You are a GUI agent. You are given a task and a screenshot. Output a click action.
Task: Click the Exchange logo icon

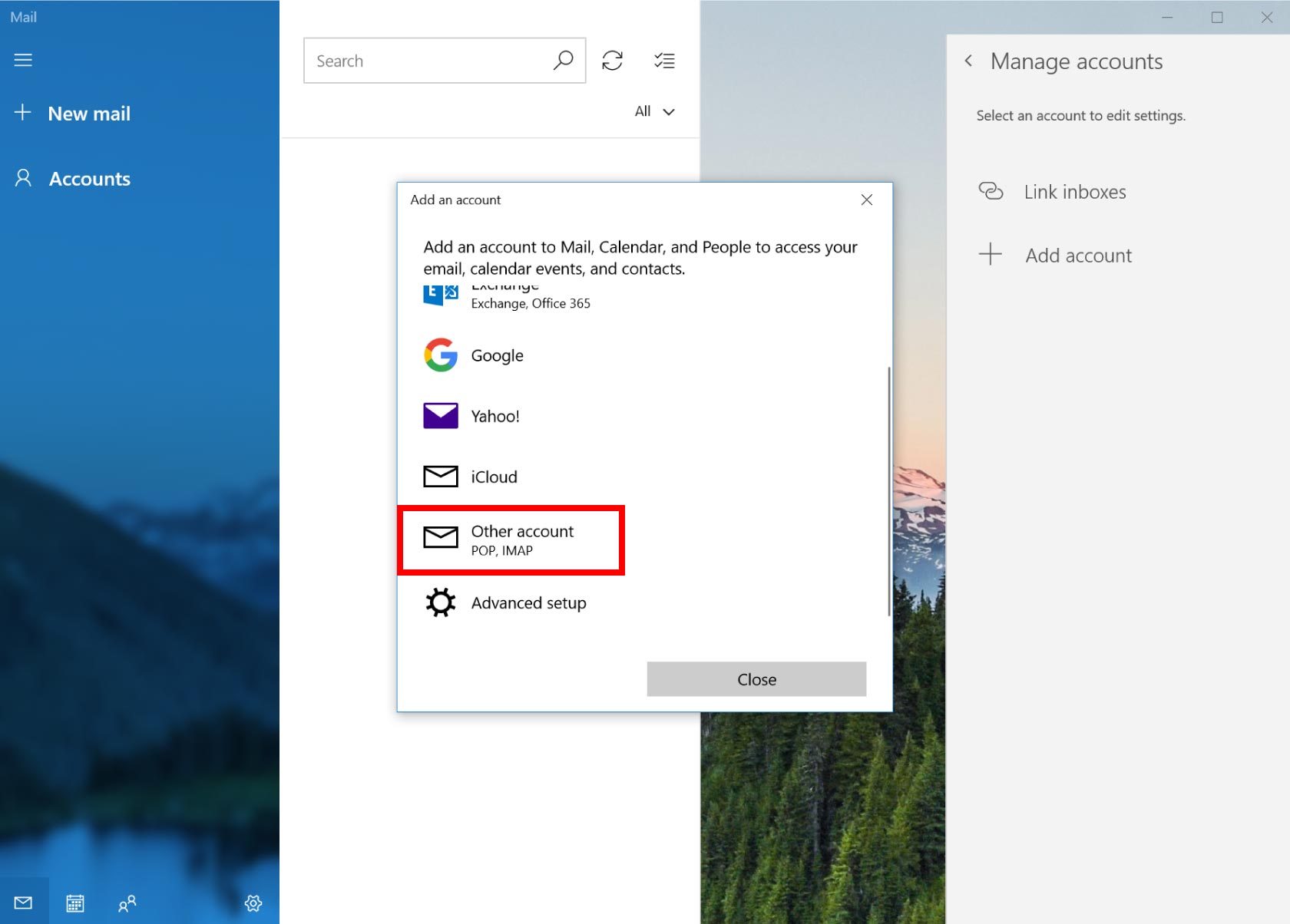441,295
